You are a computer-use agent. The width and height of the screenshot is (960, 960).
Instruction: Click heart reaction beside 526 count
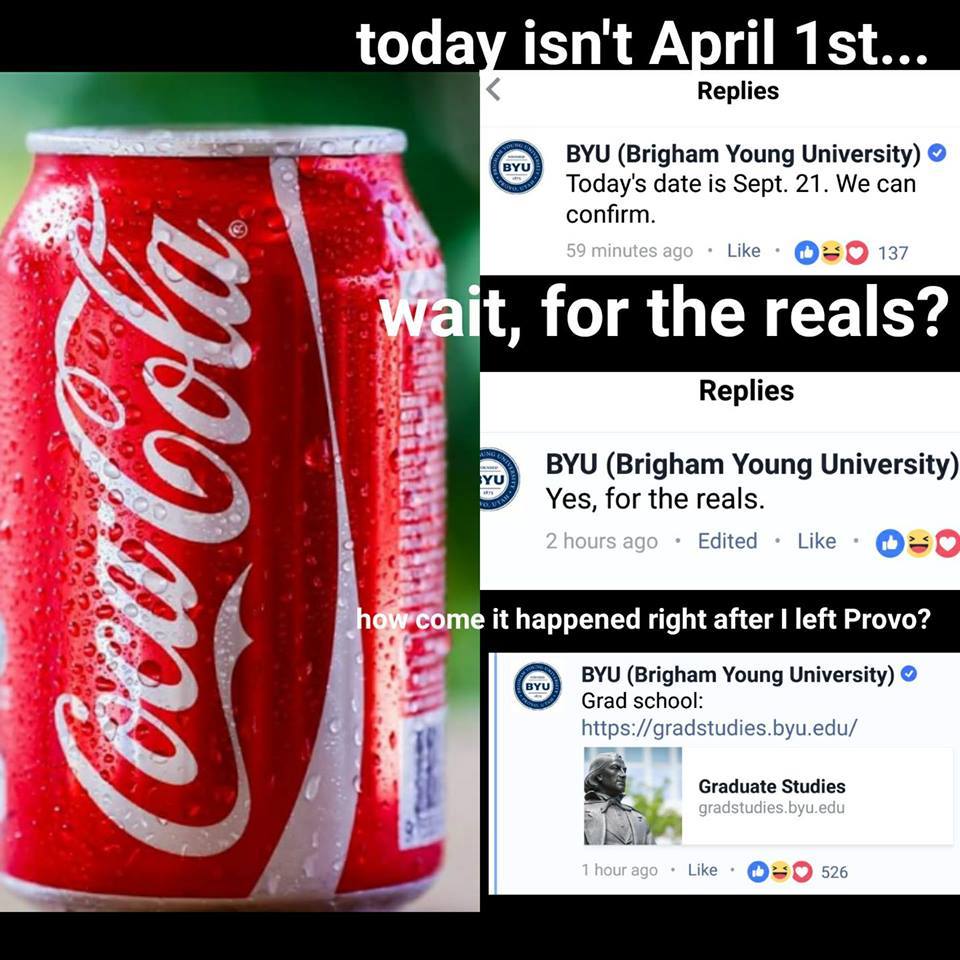click(801, 871)
